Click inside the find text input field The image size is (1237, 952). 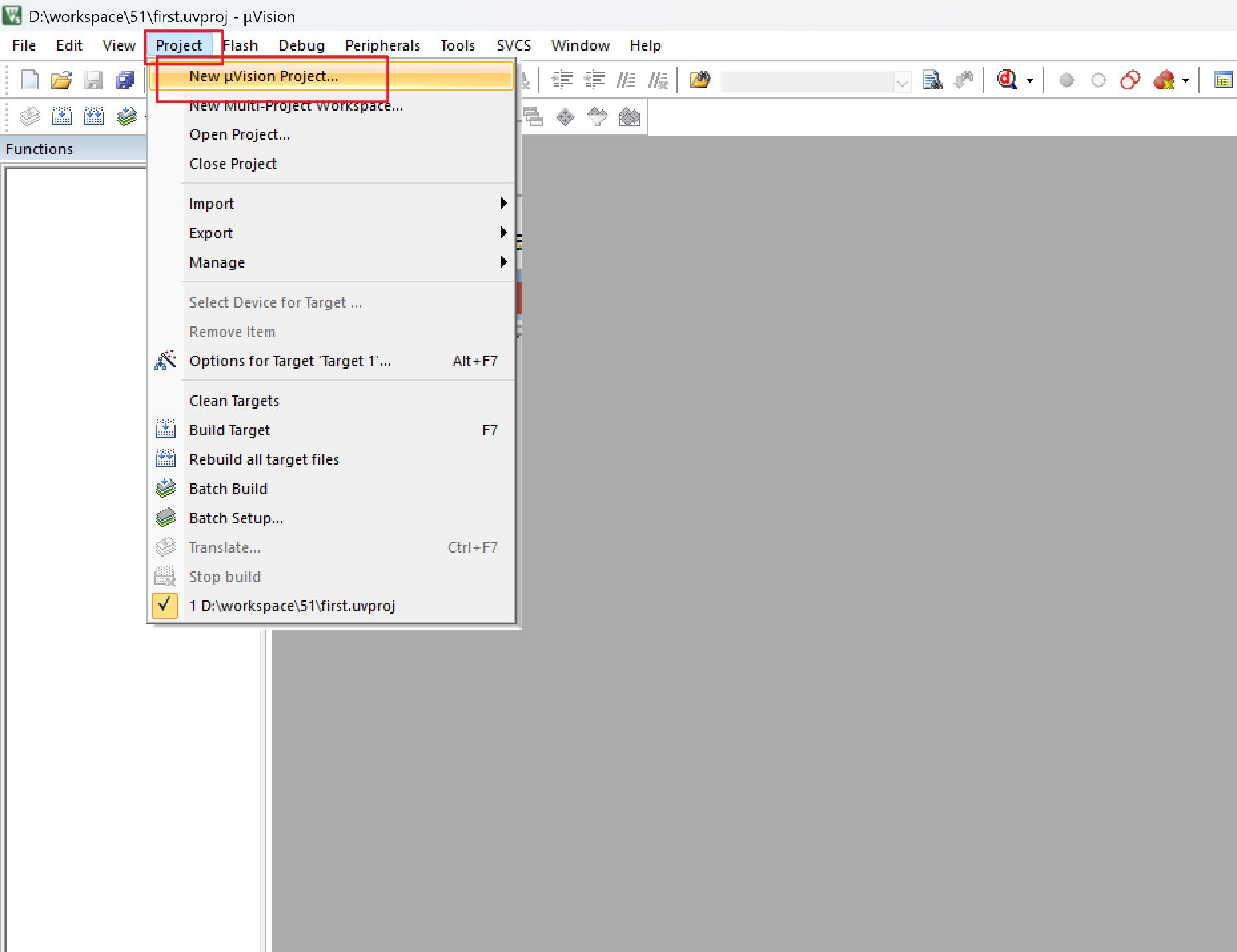[808, 81]
